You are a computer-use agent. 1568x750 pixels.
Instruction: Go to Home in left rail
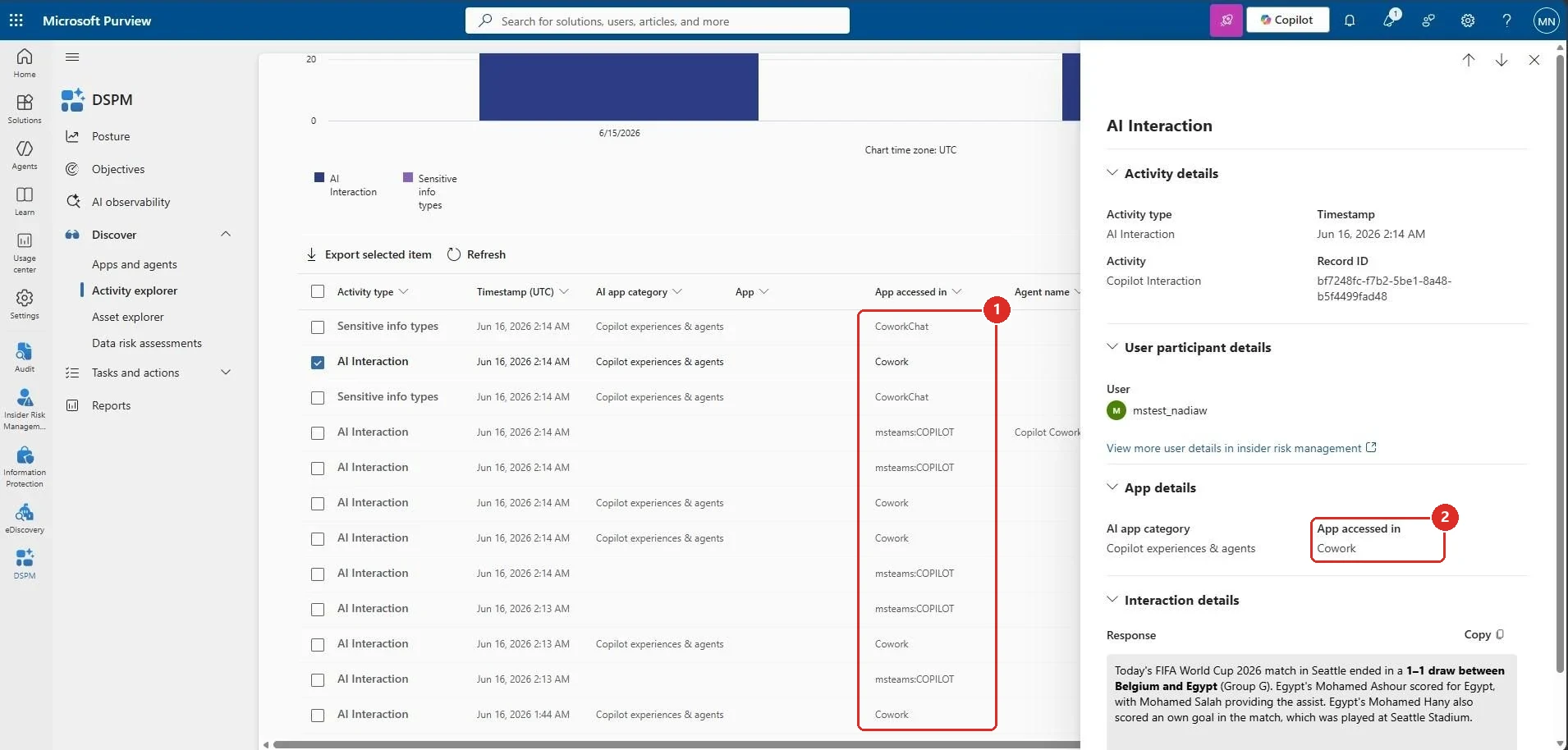point(25,63)
